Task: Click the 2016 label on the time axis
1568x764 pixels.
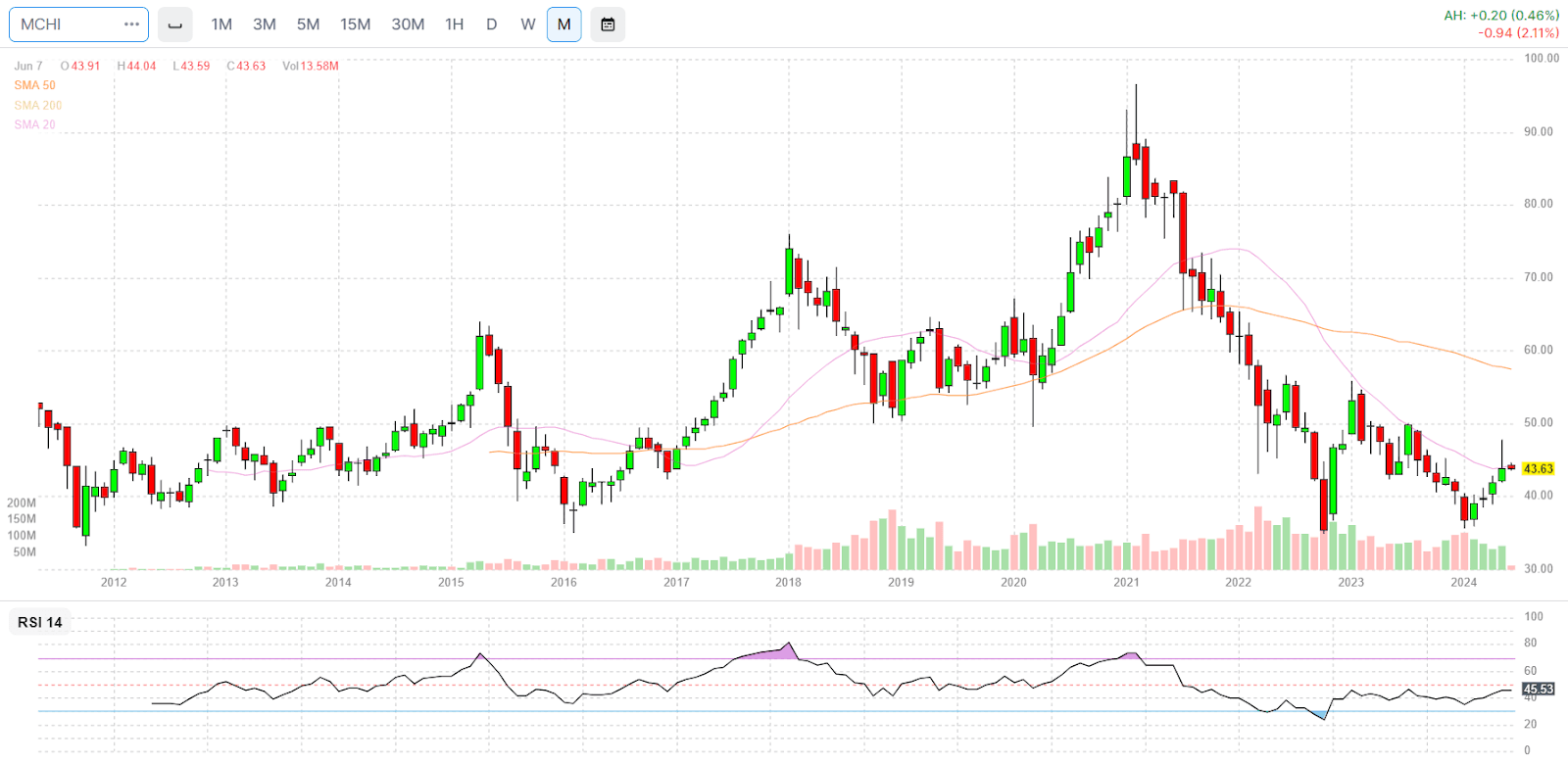Action: (x=563, y=582)
